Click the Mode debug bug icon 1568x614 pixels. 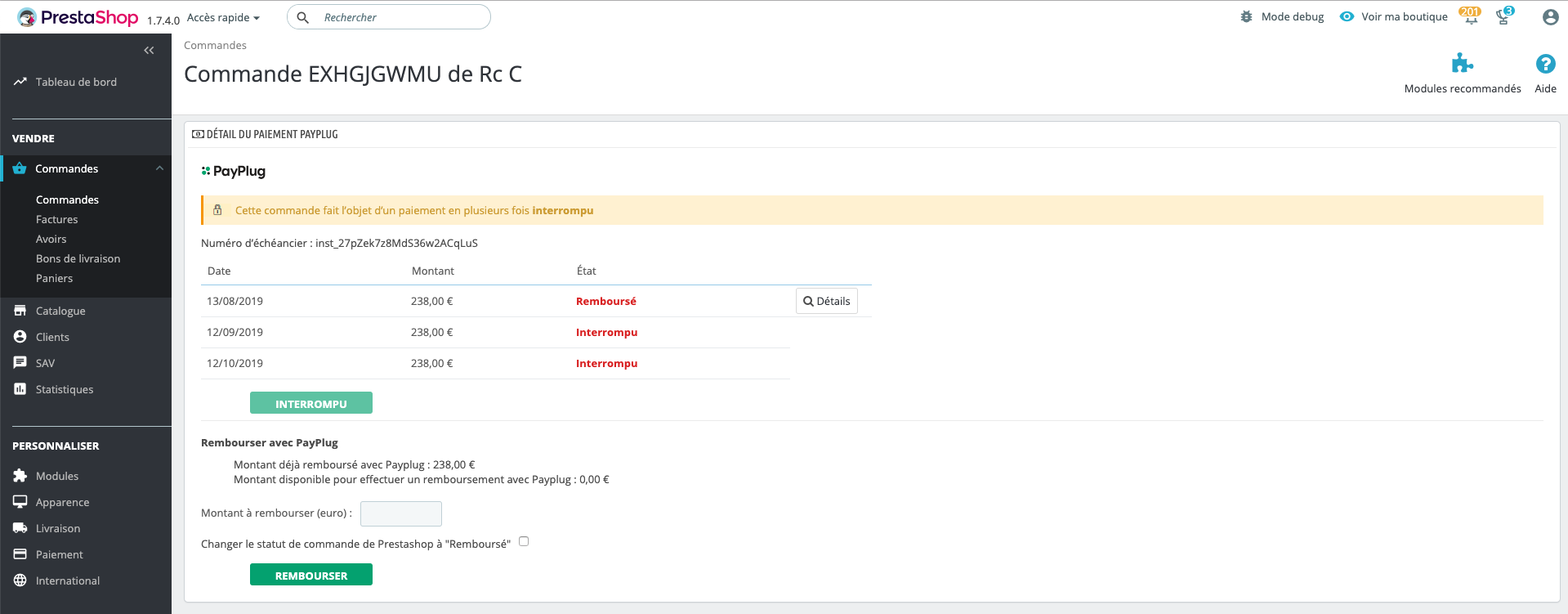click(1246, 16)
